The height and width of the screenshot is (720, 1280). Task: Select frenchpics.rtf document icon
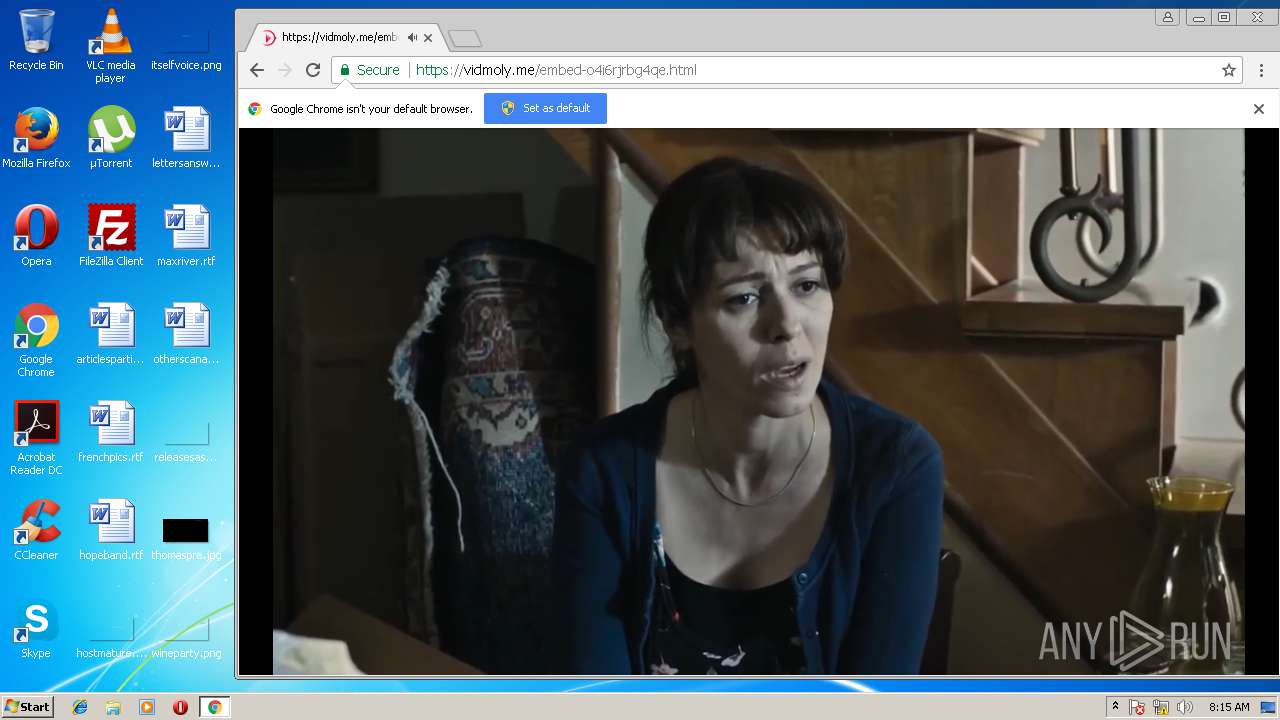(x=110, y=431)
